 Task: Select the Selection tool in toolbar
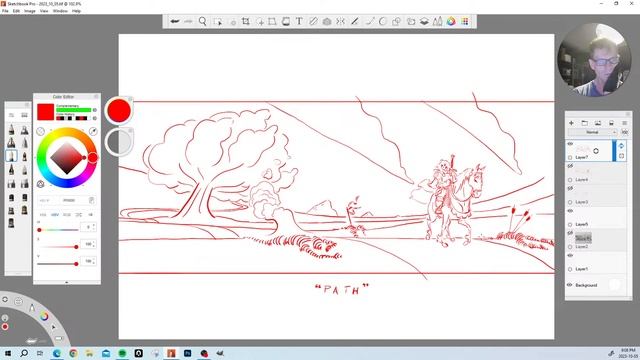click(x=218, y=22)
